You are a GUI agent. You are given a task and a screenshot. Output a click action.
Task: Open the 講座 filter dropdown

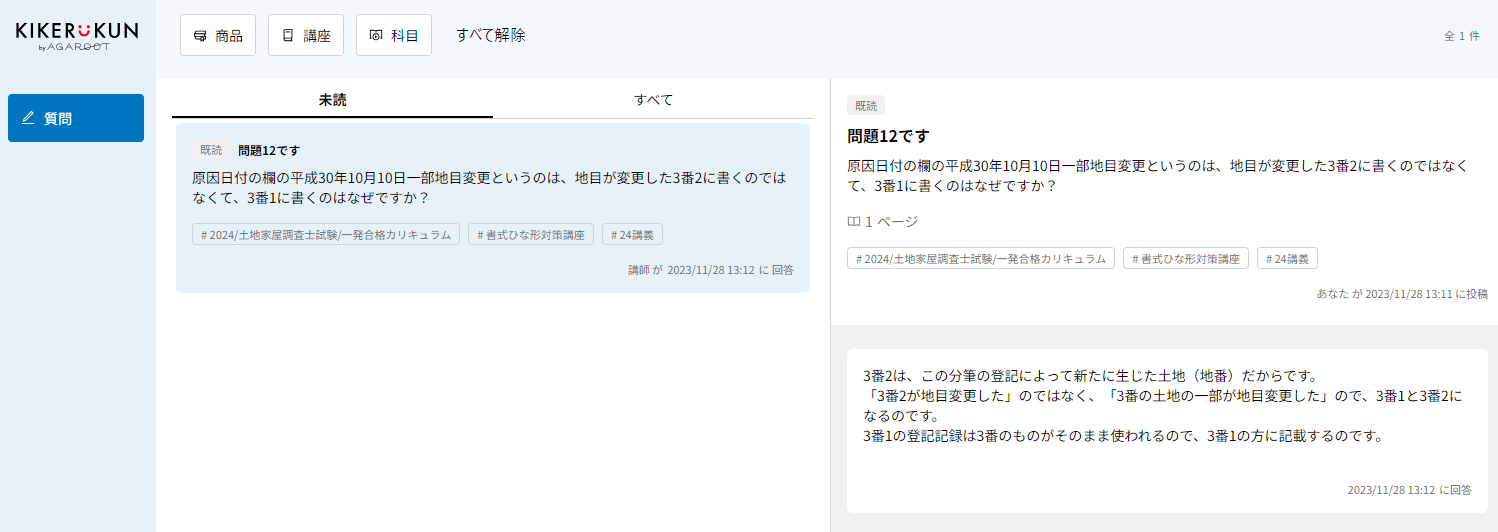(306, 35)
